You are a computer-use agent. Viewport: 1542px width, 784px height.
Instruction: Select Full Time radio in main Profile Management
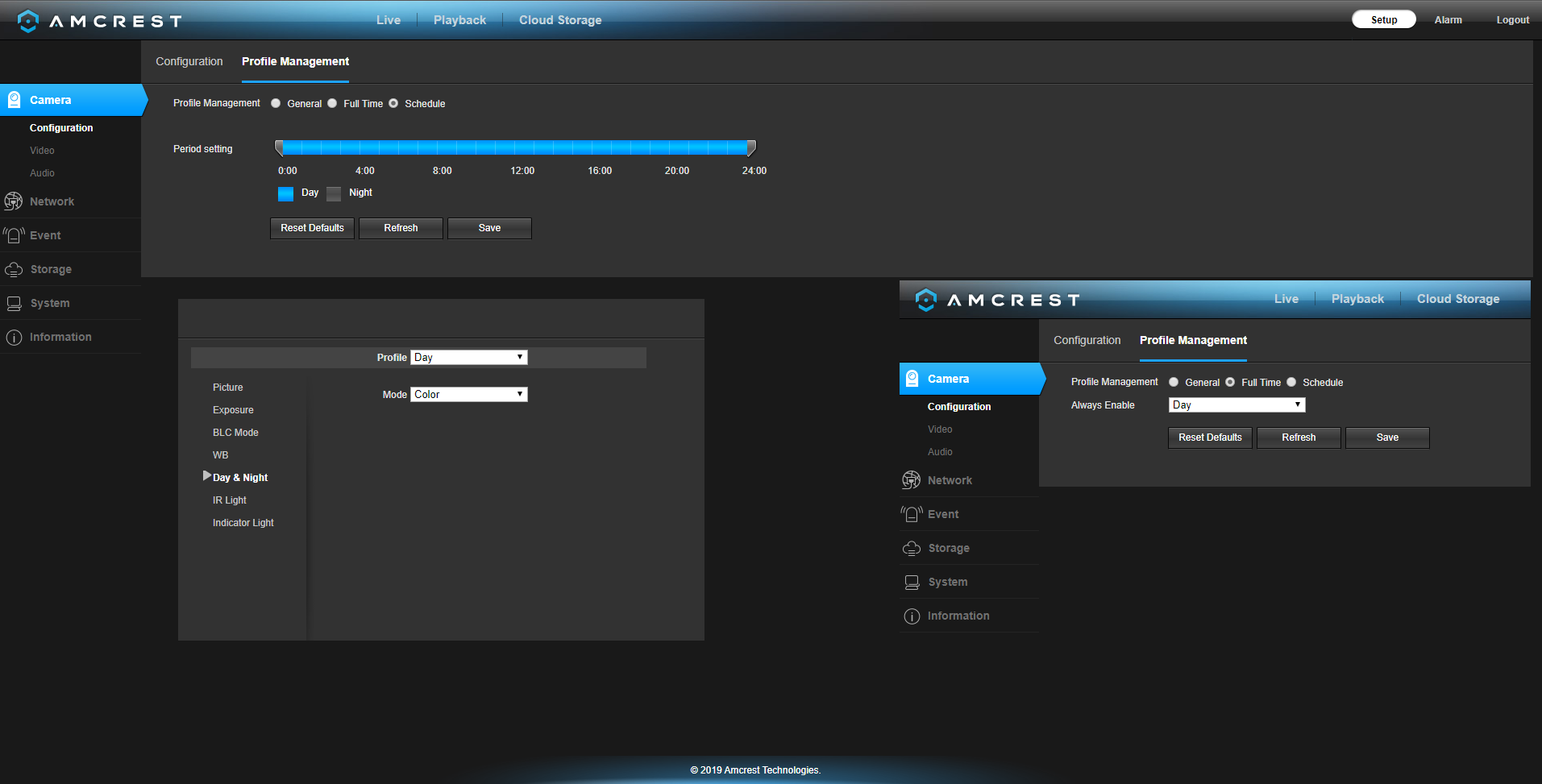pyautogui.click(x=332, y=103)
